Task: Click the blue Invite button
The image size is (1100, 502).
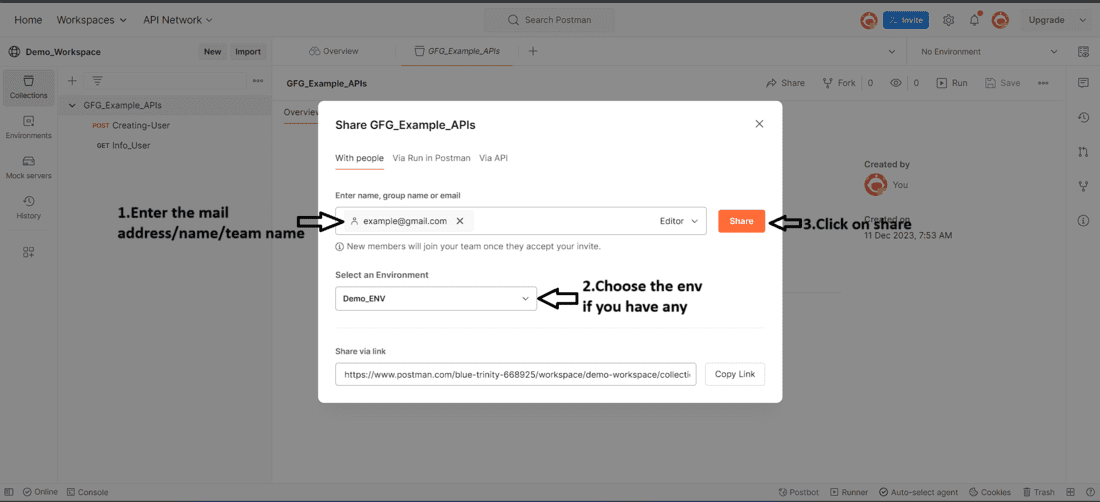Action: pyautogui.click(x=906, y=20)
